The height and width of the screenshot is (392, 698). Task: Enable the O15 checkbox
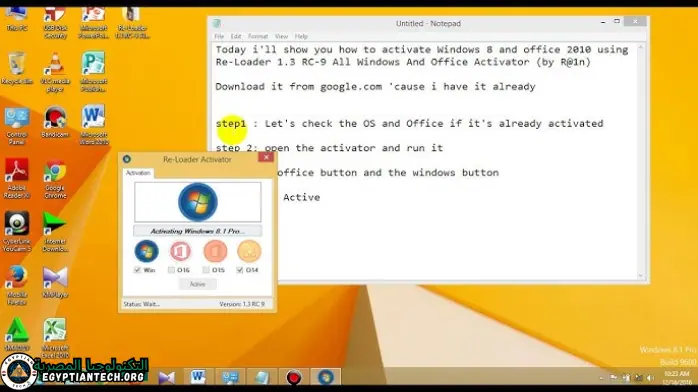pos(206,270)
